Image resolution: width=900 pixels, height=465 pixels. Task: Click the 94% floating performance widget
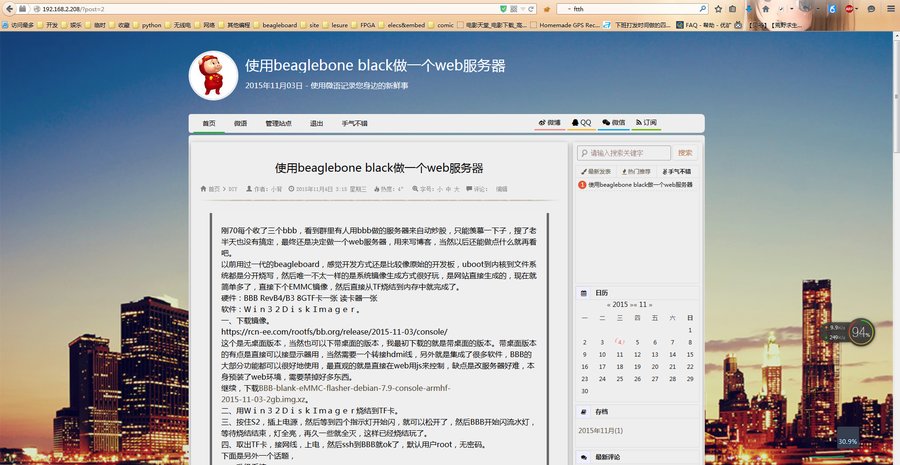[x=859, y=333]
